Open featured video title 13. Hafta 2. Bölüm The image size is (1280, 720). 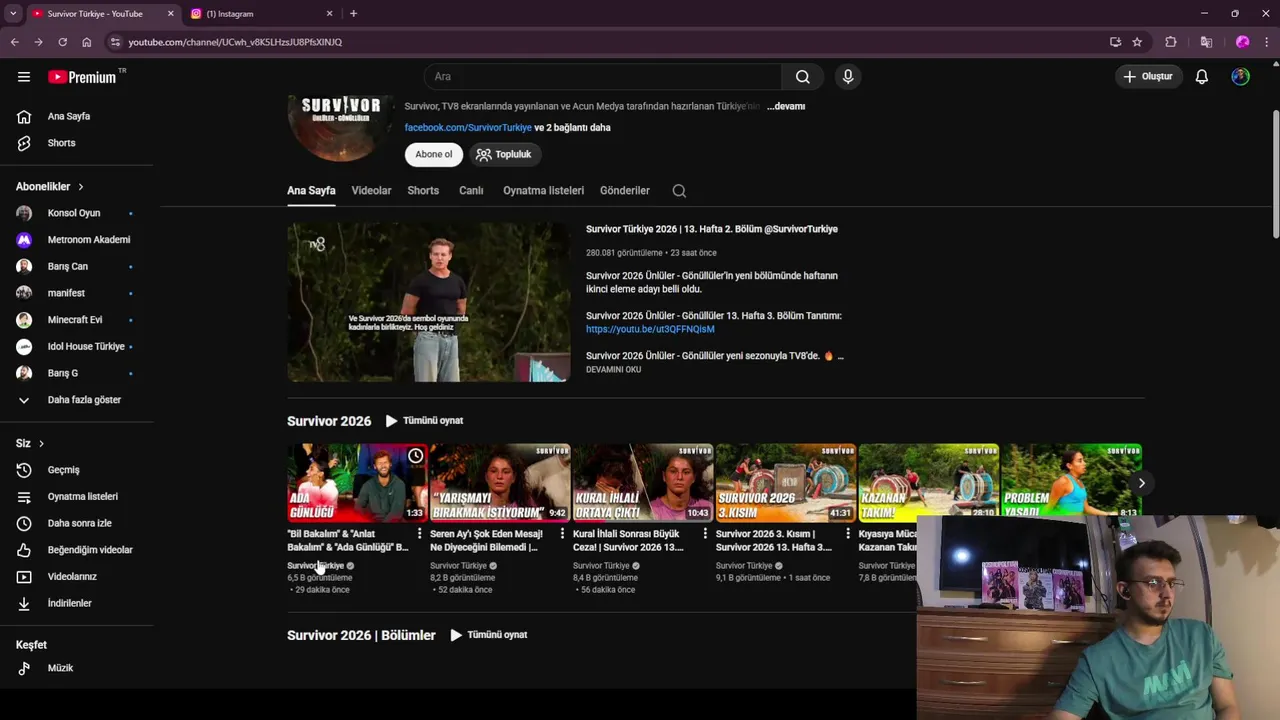712,229
